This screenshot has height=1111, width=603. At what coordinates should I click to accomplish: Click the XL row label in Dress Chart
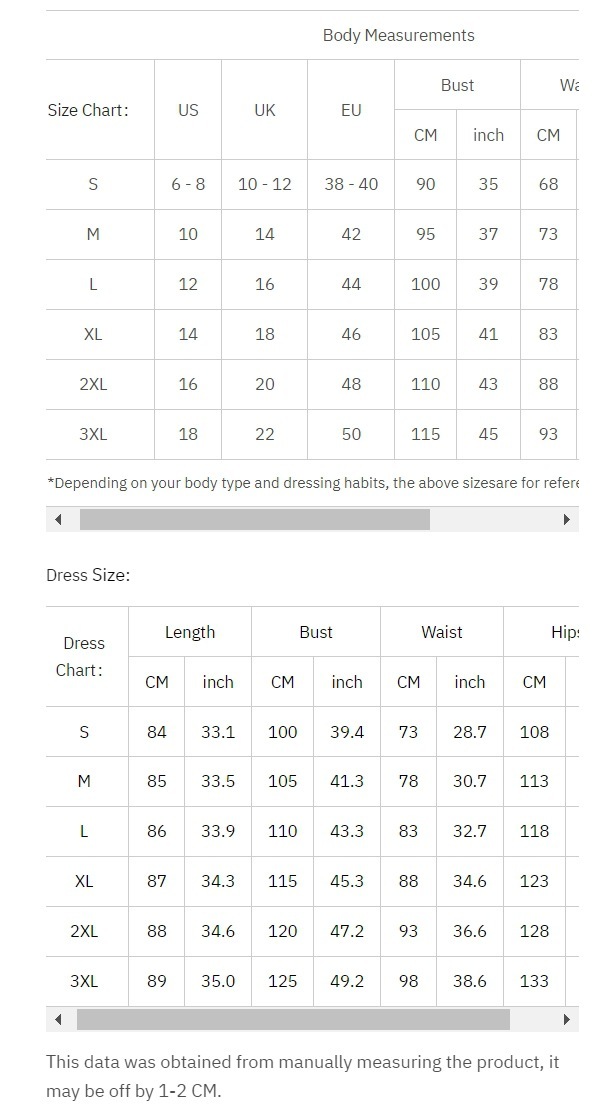pyautogui.click(x=84, y=881)
